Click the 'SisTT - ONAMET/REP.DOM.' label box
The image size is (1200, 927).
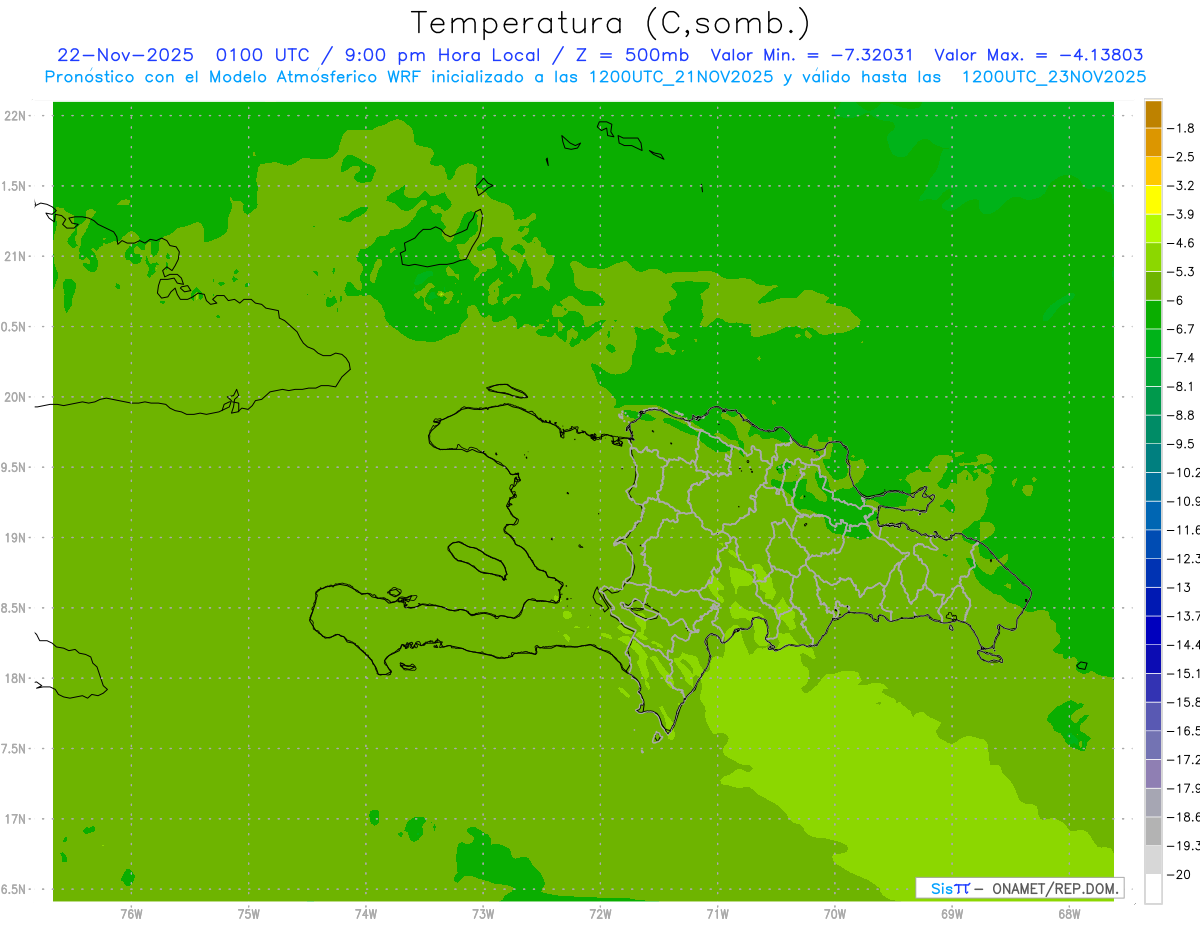(1020, 888)
